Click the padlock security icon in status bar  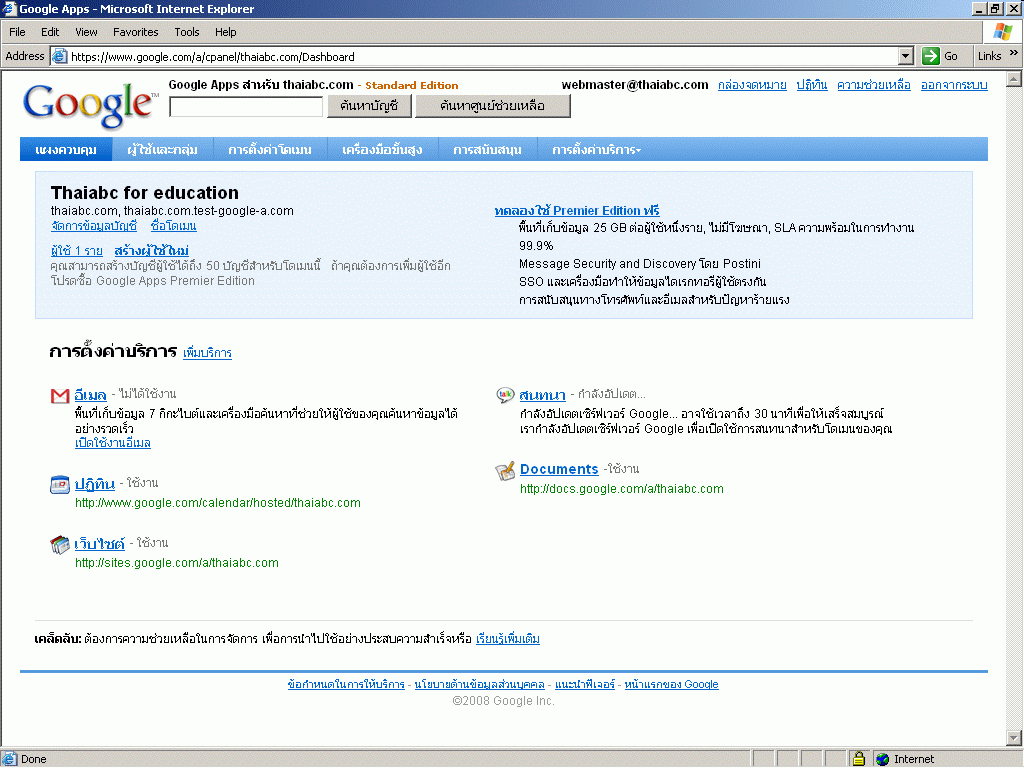(858, 759)
